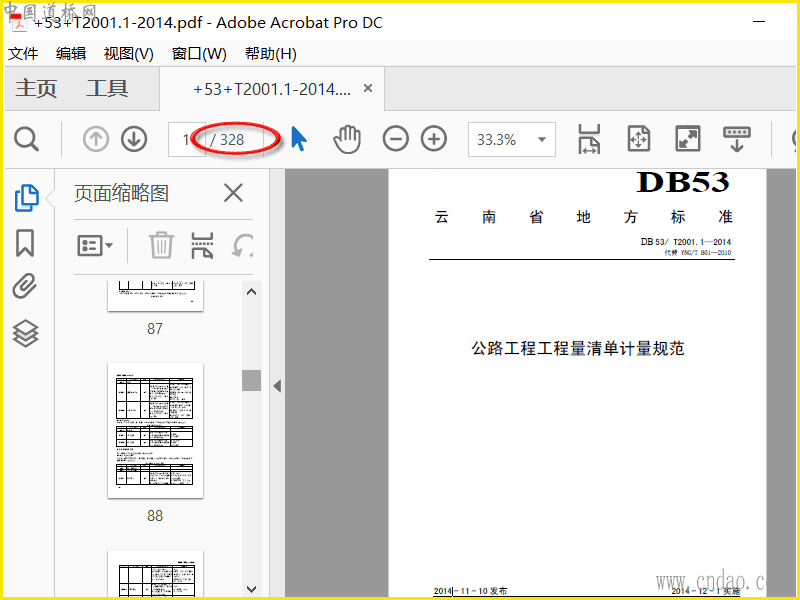This screenshot has height=600, width=800.
Task: Switch to the 主页 tab
Action: point(36,88)
